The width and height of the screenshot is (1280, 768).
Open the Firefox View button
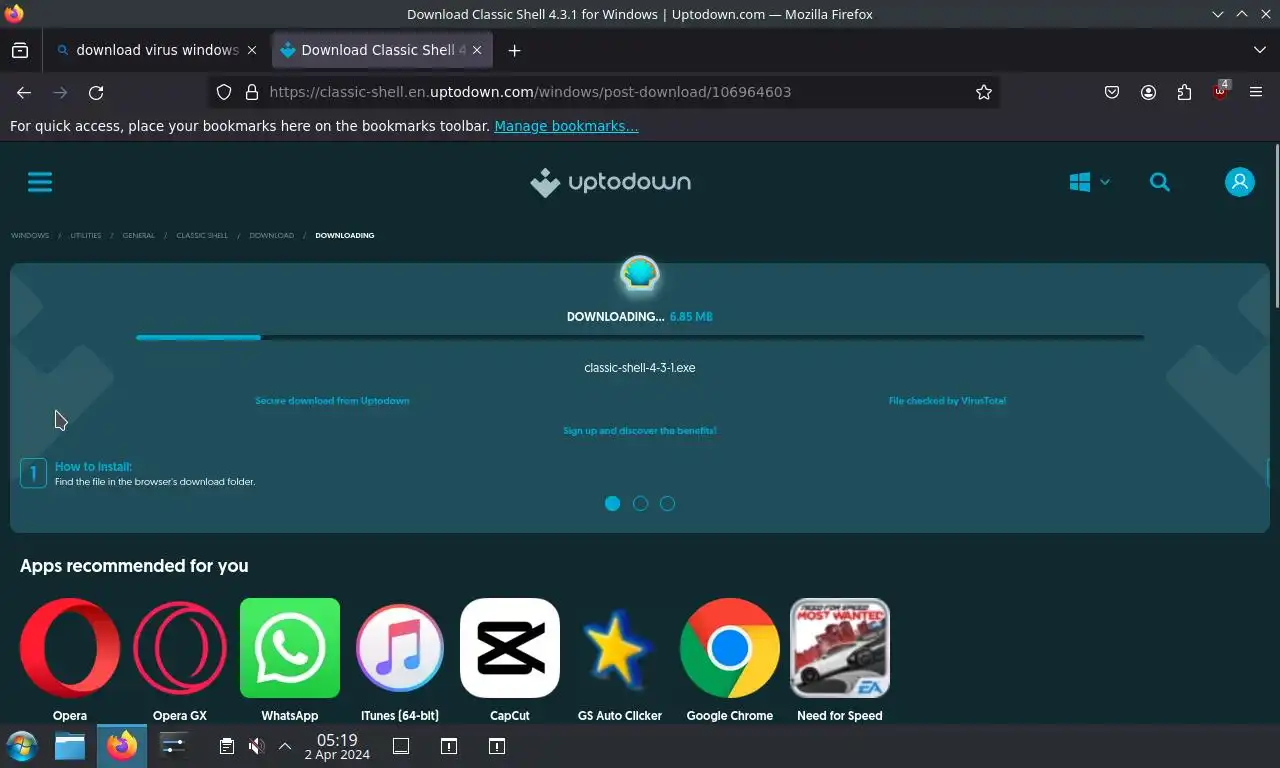(x=20, y=50)
